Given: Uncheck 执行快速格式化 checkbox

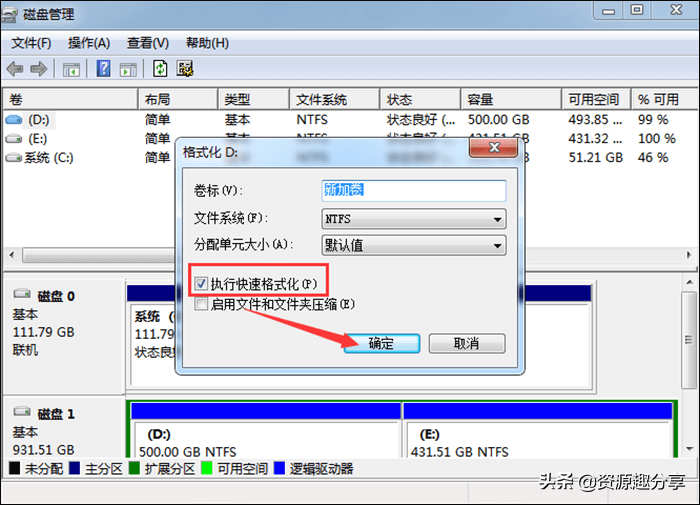Looking at the screenshot, I should [x=201, y=284].
